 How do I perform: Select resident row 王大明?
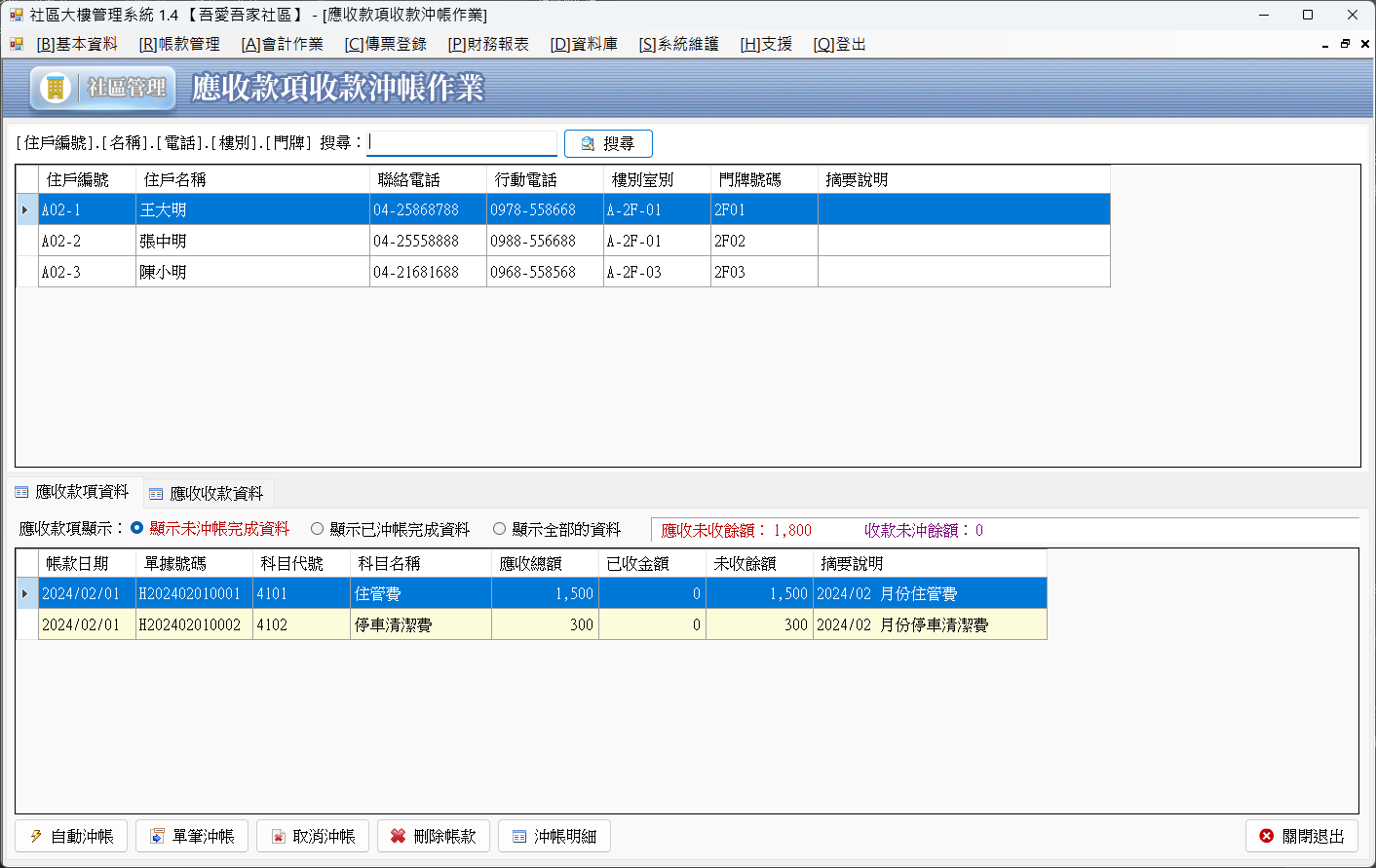pos(563,209)
